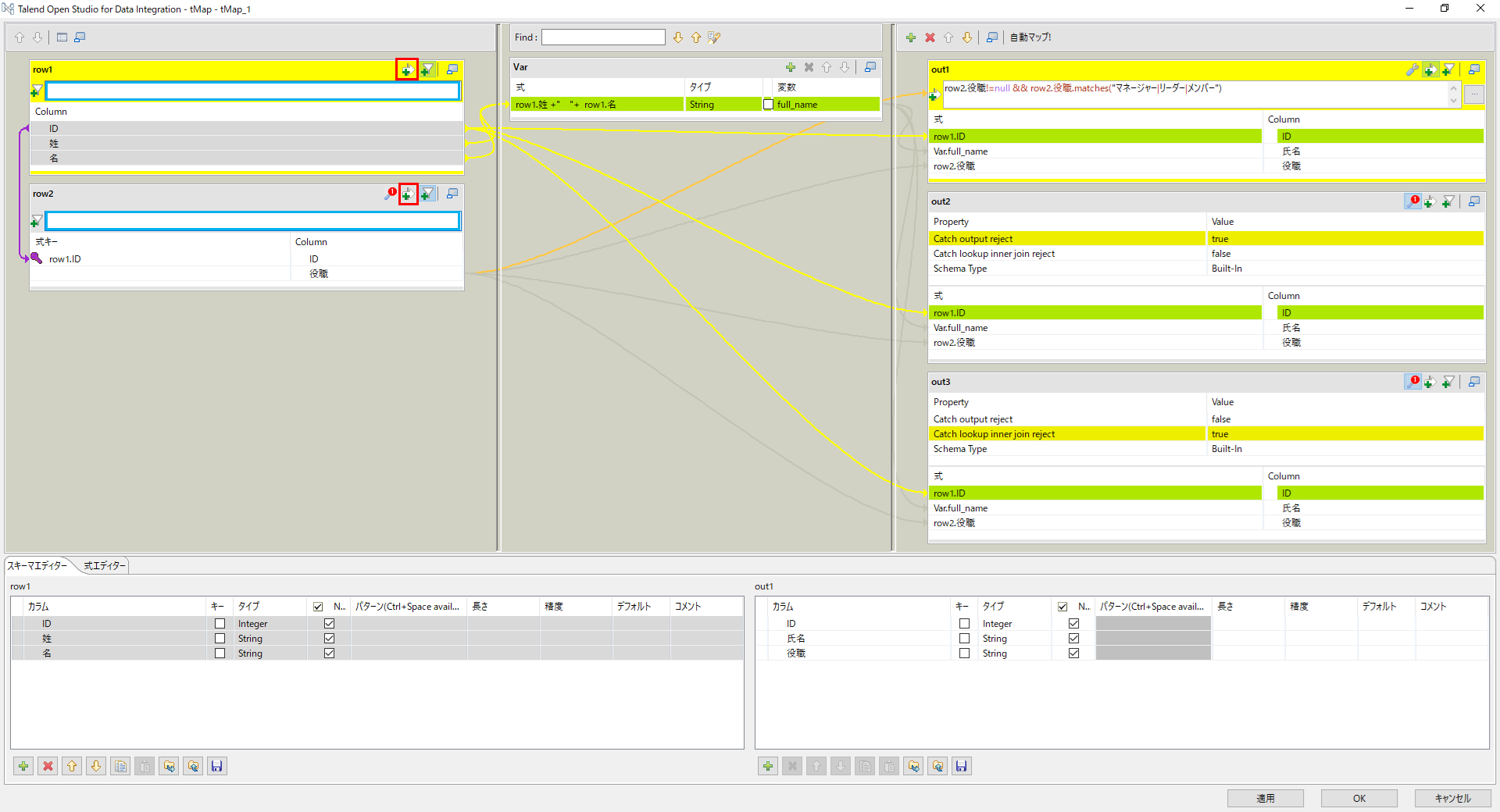Apply changes with the 適用 button
This screenshot has height=812, width=1500.
point(1265,798)
